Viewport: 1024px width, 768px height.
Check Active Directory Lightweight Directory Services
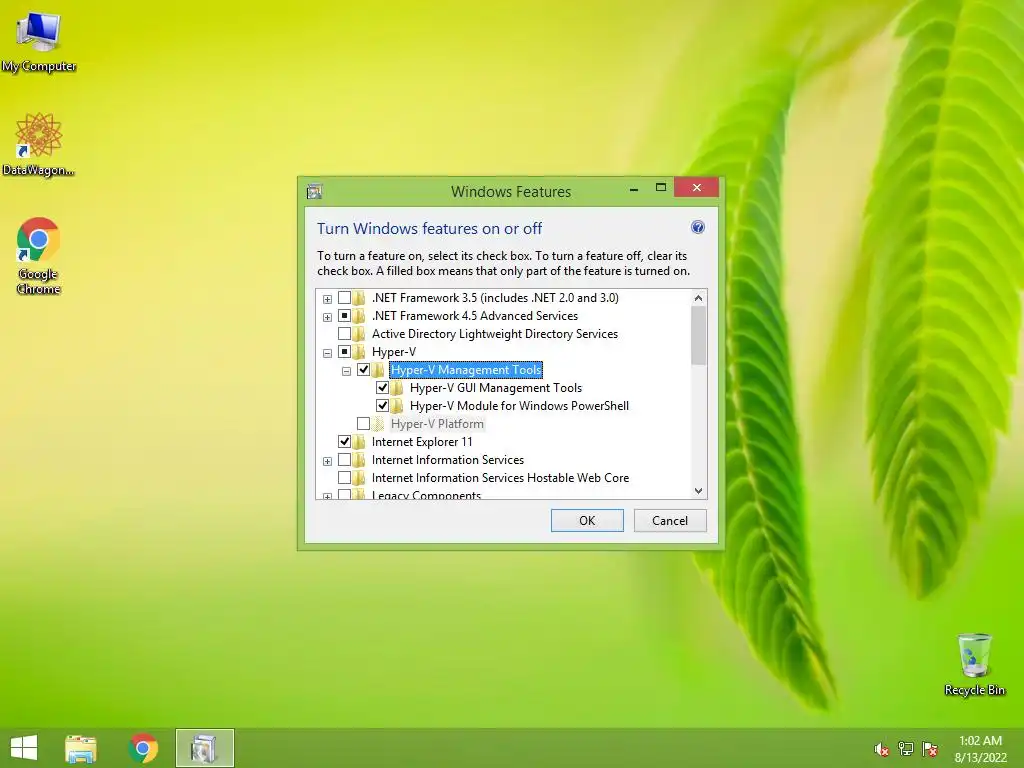coord(344,334)
